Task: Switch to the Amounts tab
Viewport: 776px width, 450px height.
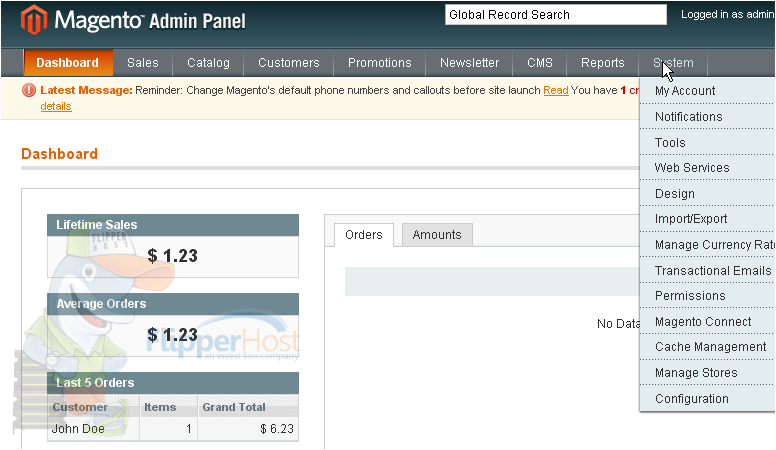Action: [437, 235]
